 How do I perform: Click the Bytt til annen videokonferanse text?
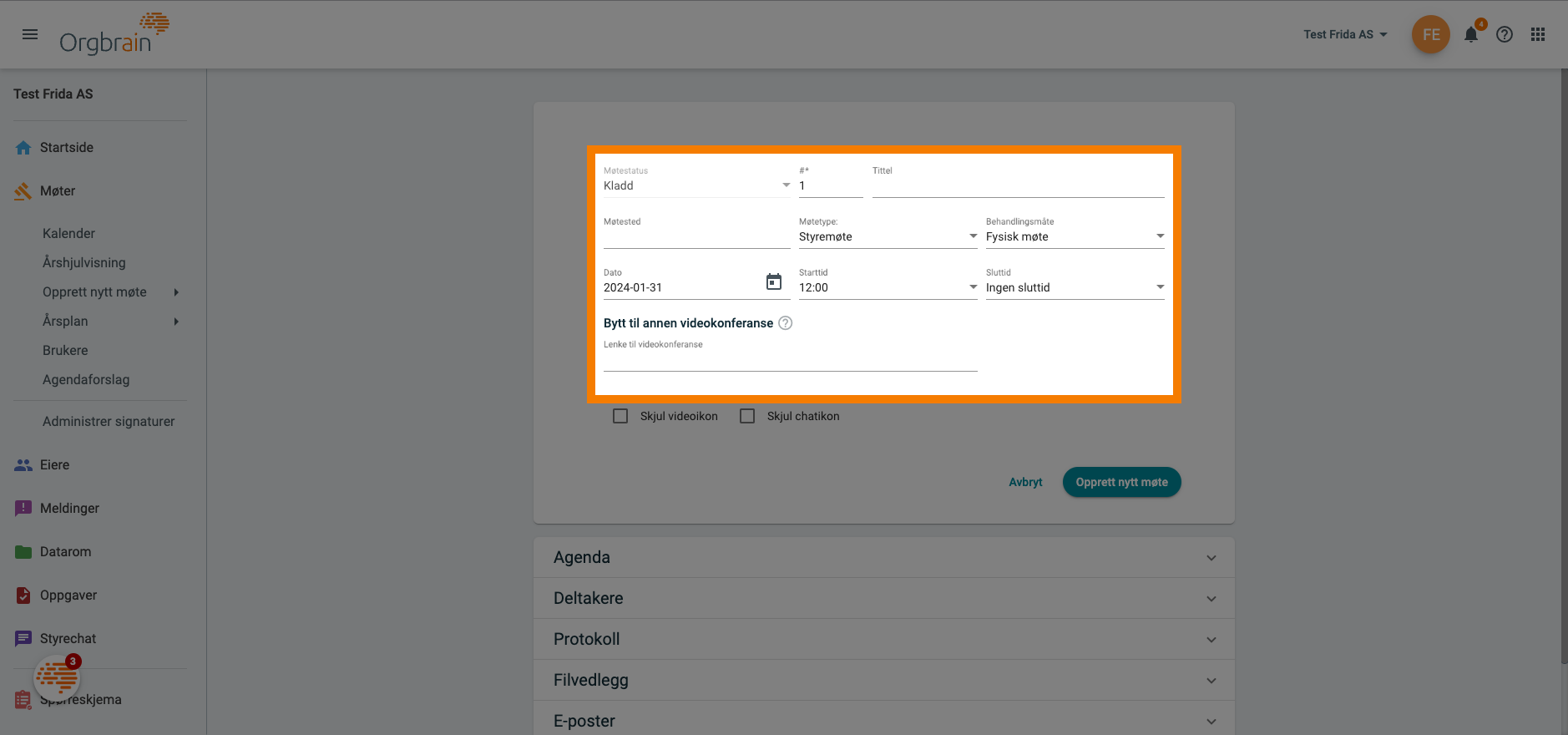tap(688, 323)
